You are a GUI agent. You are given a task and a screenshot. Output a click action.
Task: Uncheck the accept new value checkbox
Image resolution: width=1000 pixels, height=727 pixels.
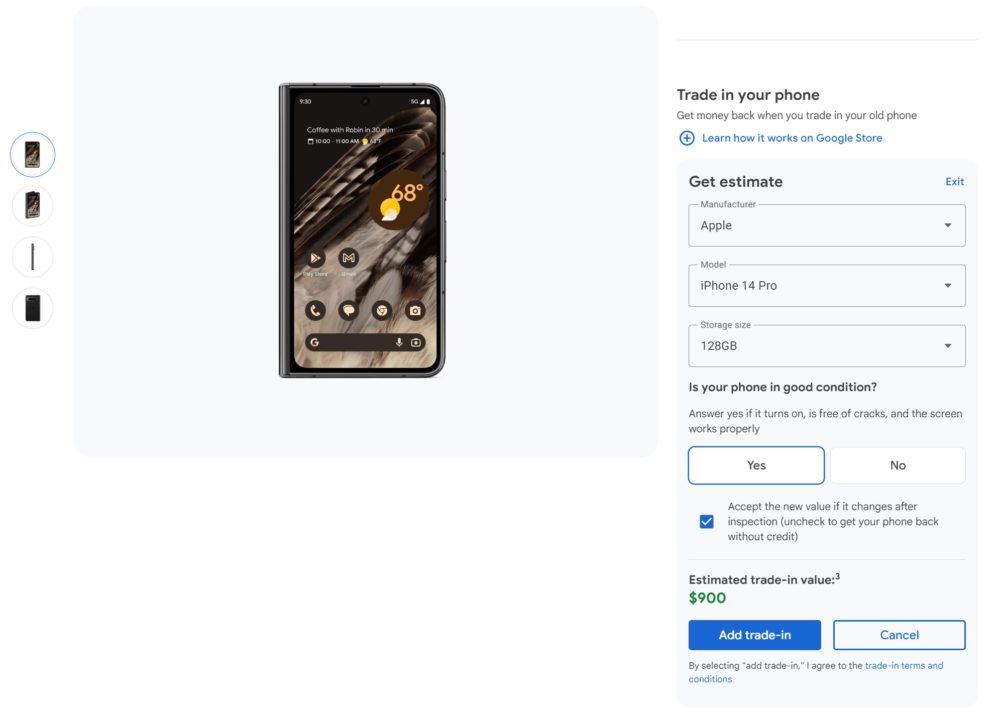click(707, 522)
